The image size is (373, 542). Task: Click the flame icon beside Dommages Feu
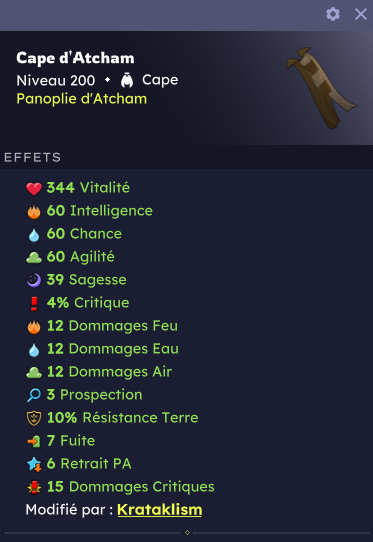34,326
